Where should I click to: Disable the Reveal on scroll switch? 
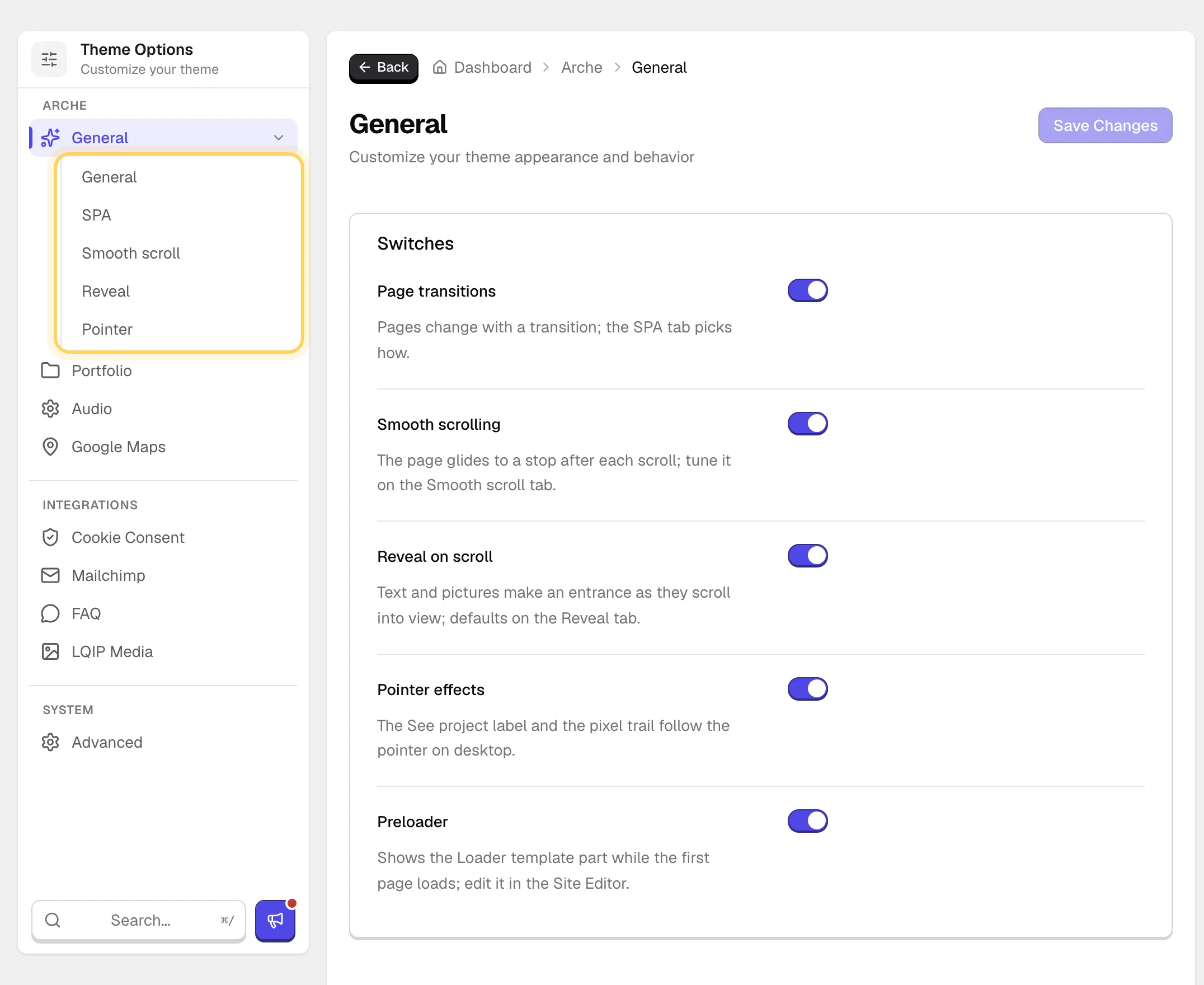pos(807,556)
